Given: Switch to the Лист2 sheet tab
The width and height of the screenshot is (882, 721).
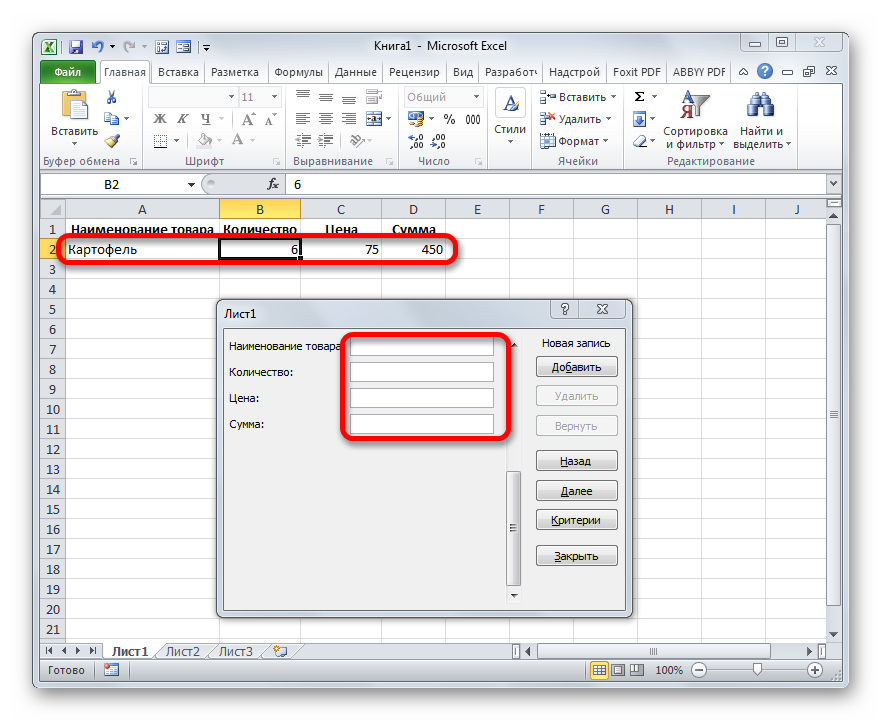Looking at the screenshot, I should coord(183,651).
